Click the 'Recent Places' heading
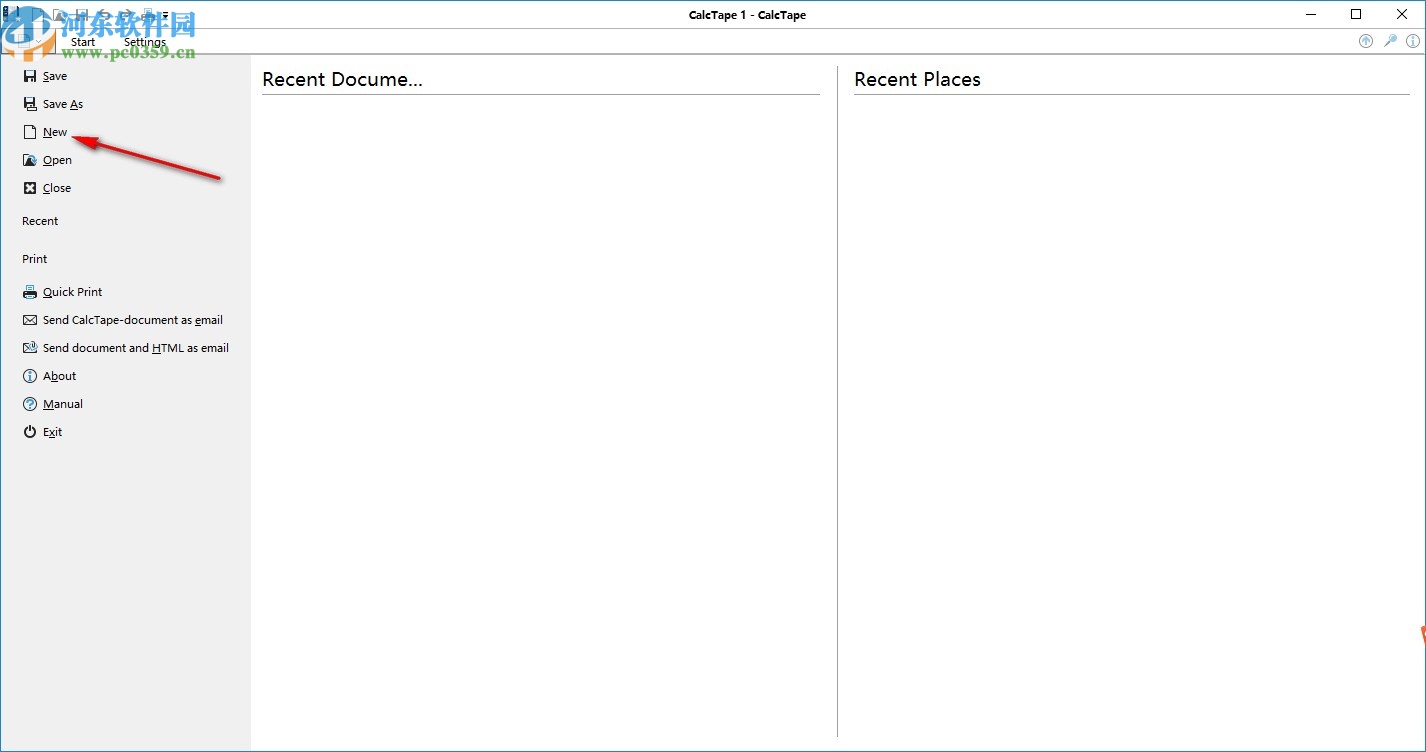Screen dimensions: 1426x752 (x=917, y=80)
